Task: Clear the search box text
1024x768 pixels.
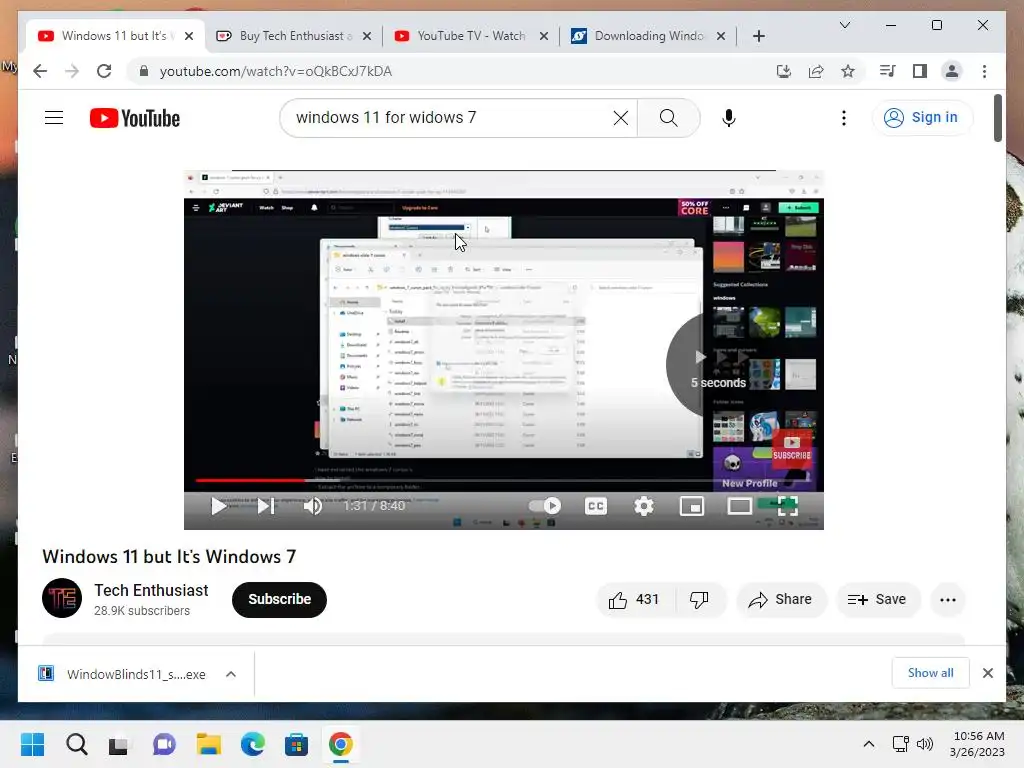Action: (620, 118)
